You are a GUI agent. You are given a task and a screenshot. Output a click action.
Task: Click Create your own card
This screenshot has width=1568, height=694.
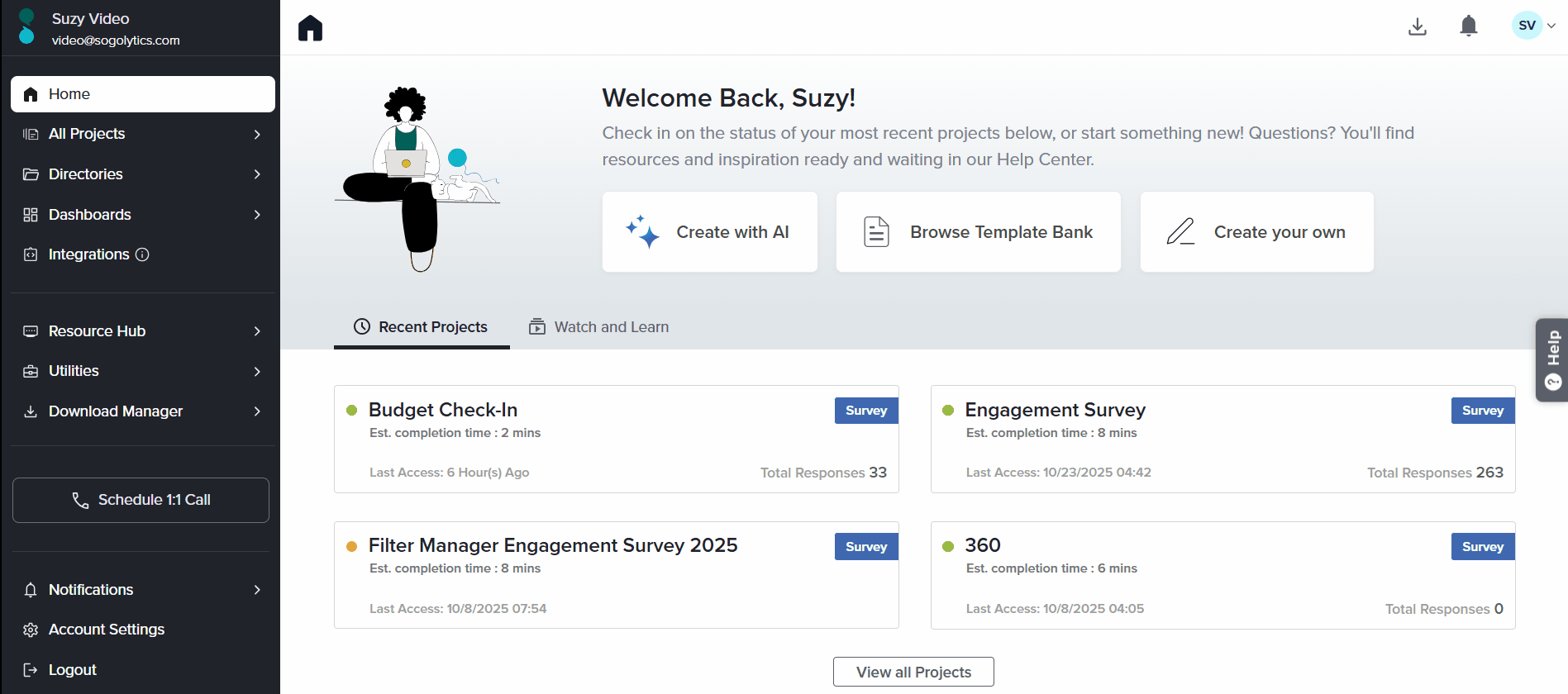(1256, 232)
